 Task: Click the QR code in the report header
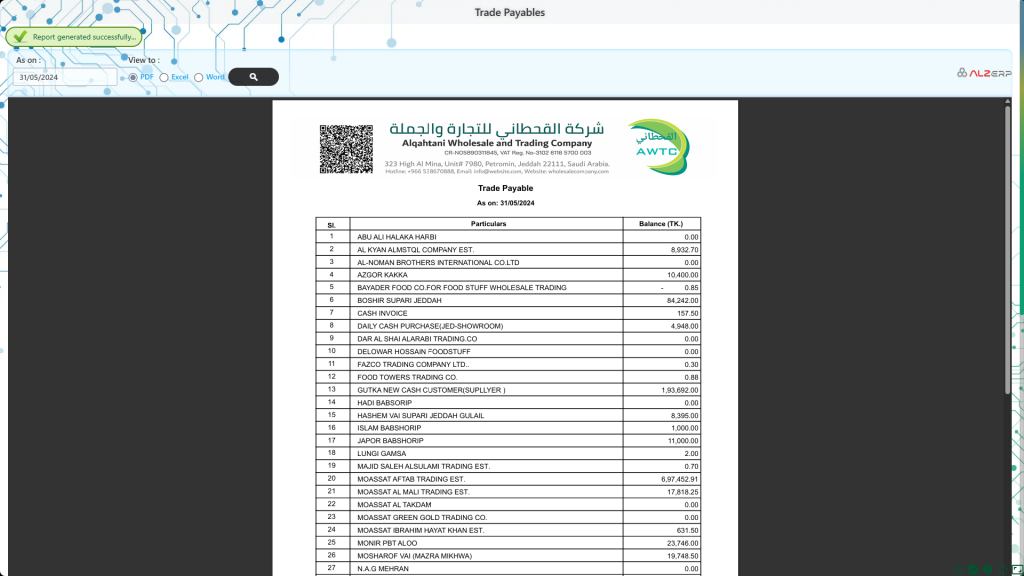coord(346,150)
